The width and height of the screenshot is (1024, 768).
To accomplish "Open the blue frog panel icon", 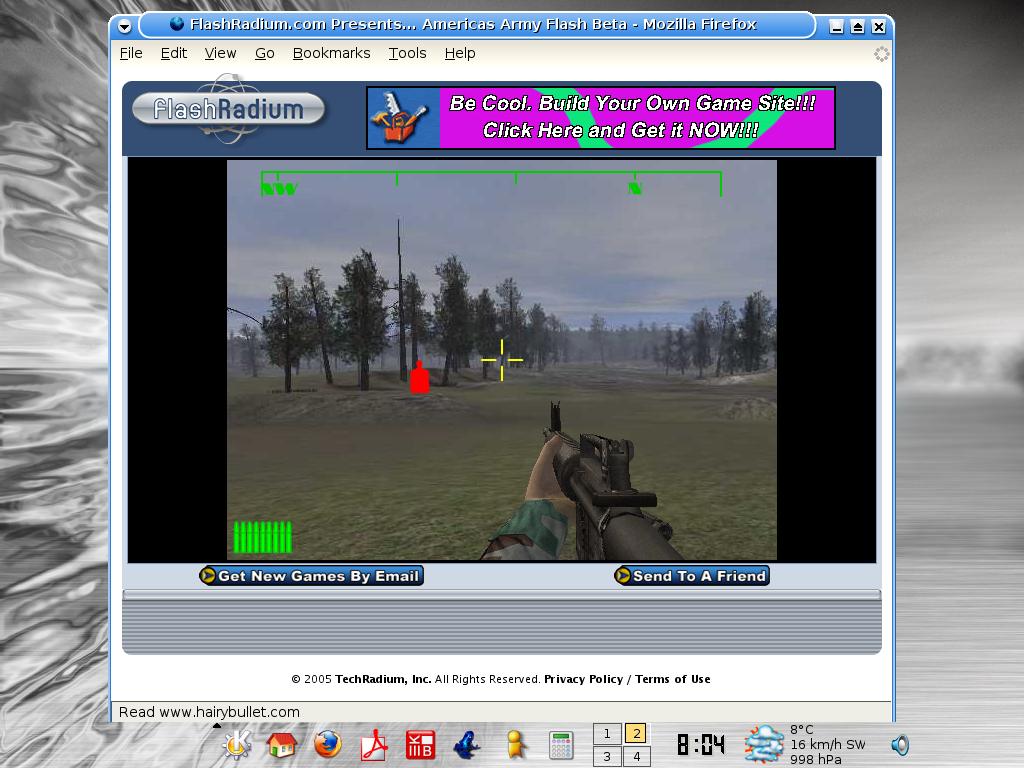I will 468,744.
